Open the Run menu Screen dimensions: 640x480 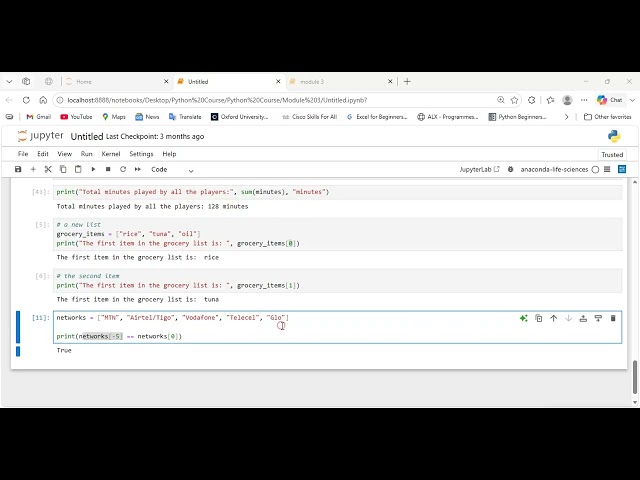click(x=87, y=154)
